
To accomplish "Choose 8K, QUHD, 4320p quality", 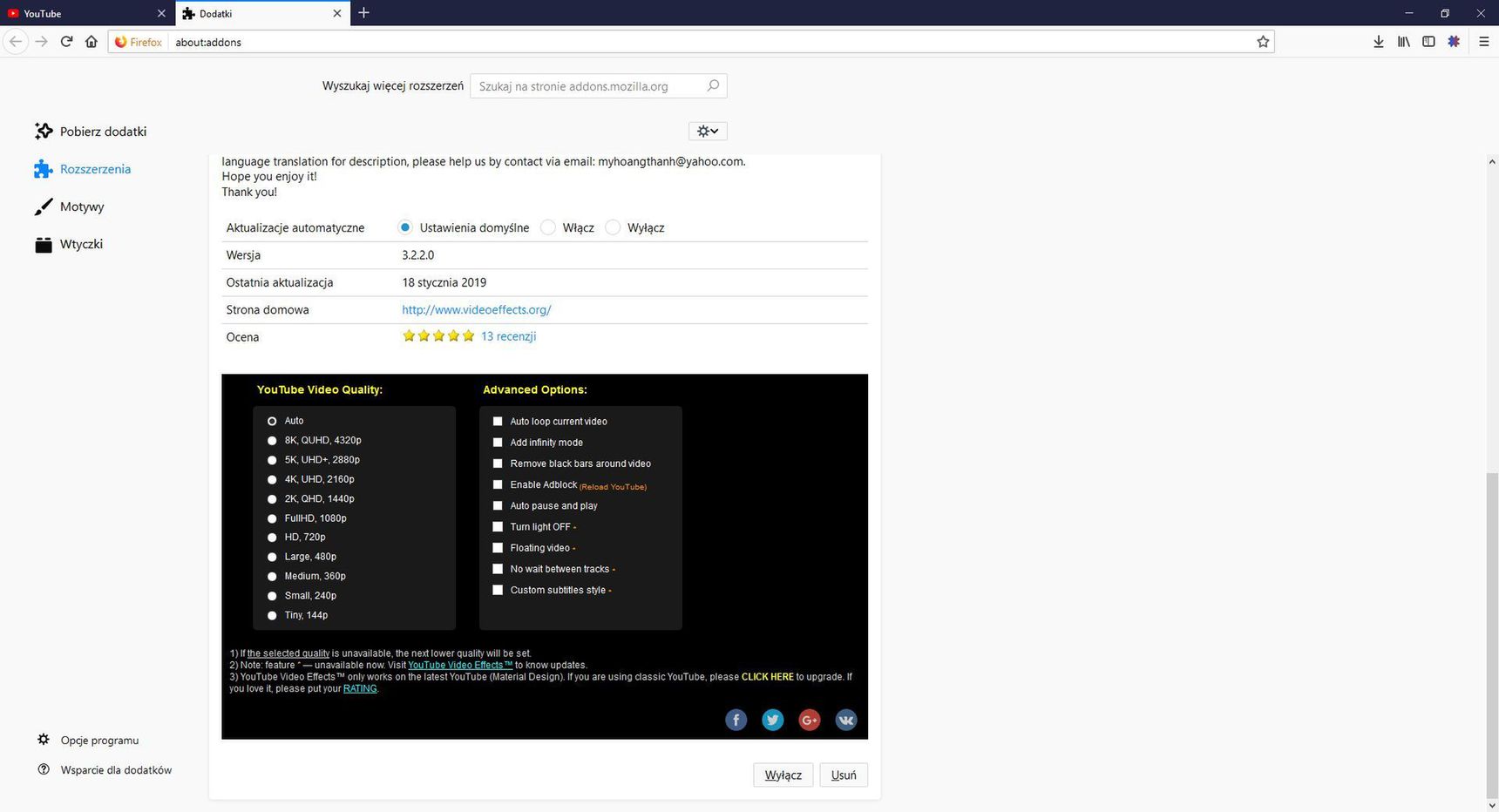I will [x=272, y=441].
